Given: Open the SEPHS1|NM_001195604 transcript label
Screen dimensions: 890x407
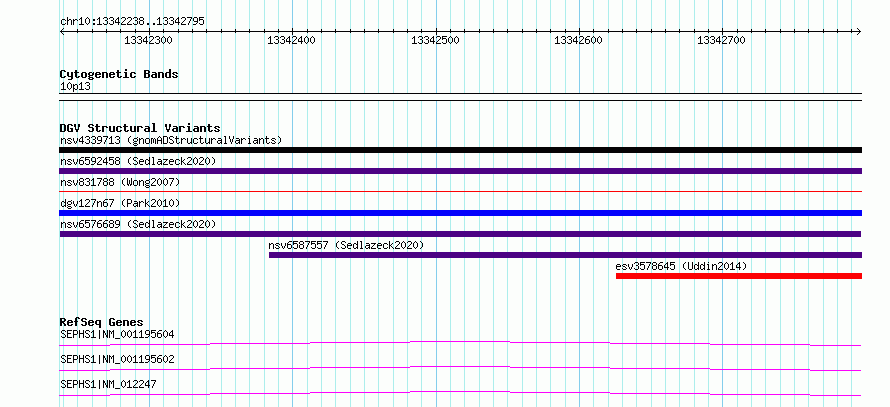Looking at the screenshot, I should tap(117, 334).
